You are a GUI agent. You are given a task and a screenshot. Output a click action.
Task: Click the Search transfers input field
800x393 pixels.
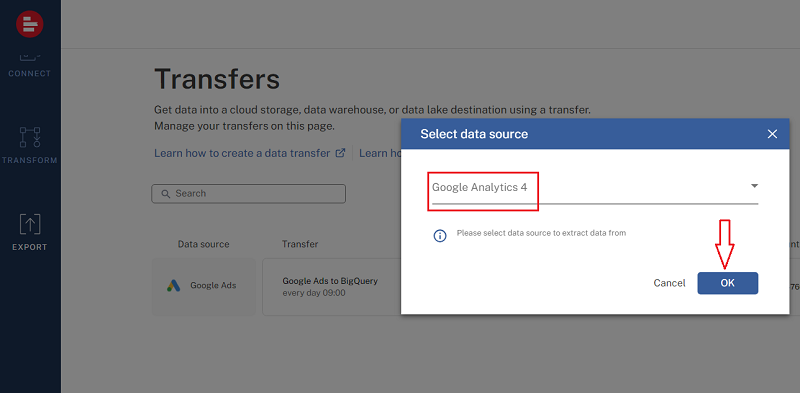point(248,193)
